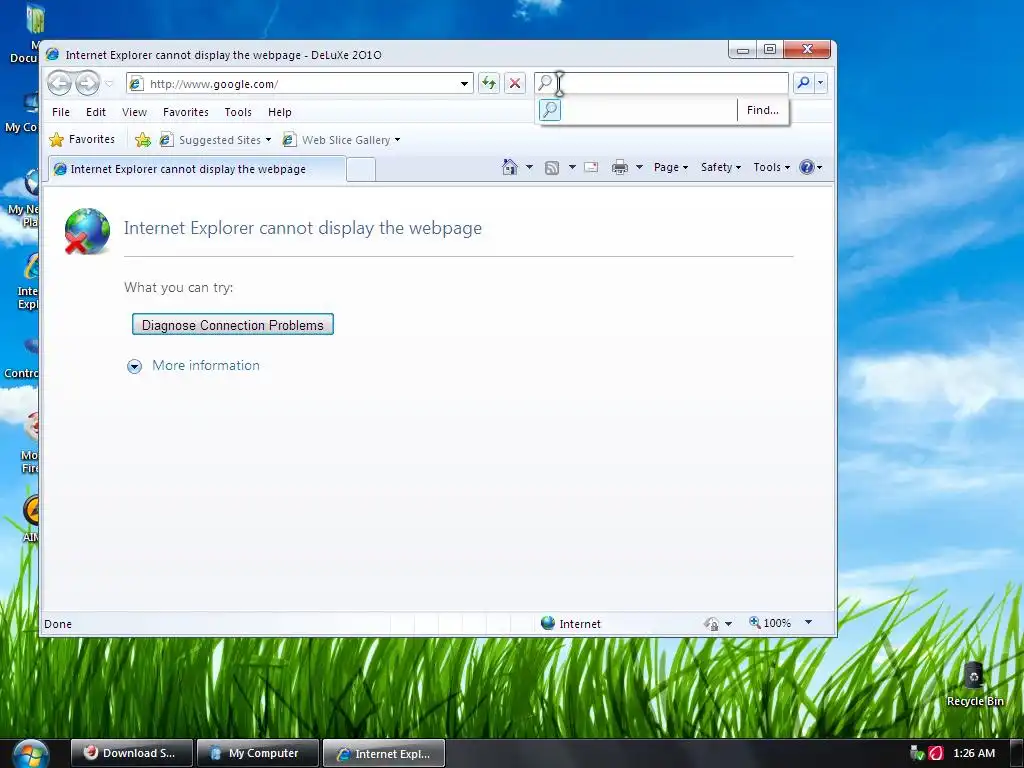Click the Done status bar text
The height and width of the screenshot is (768, 1024).
(x=57, y=624)
